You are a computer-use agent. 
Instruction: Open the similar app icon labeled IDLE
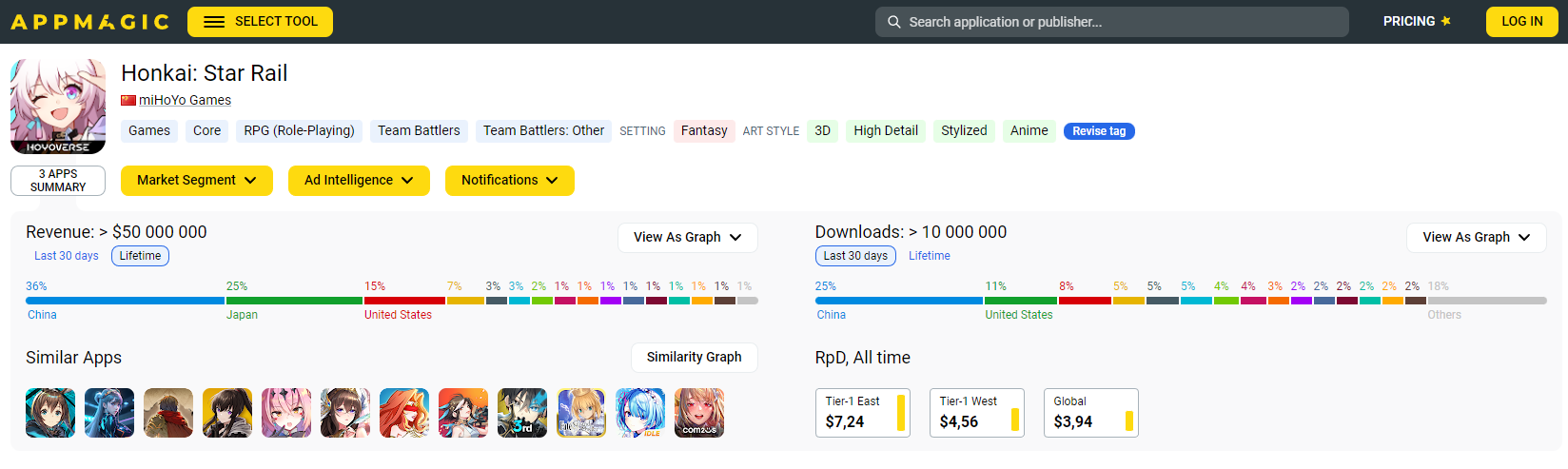pyautogui.click(x=640, y=413)
